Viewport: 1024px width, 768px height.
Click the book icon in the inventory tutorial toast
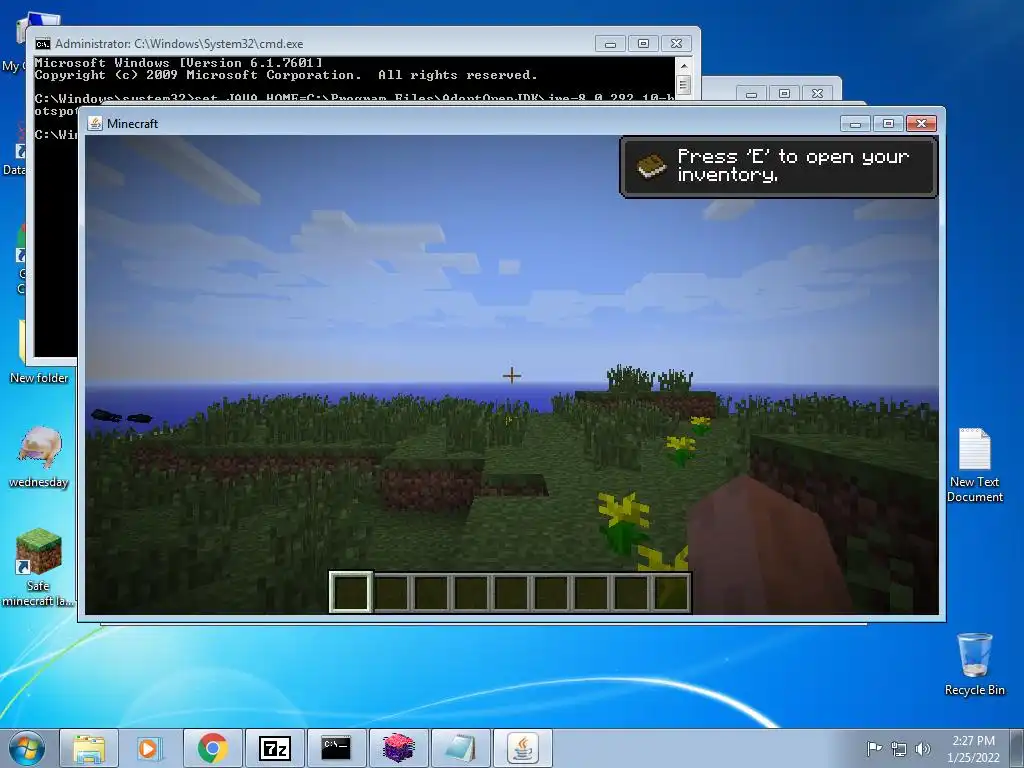[651, 166]
